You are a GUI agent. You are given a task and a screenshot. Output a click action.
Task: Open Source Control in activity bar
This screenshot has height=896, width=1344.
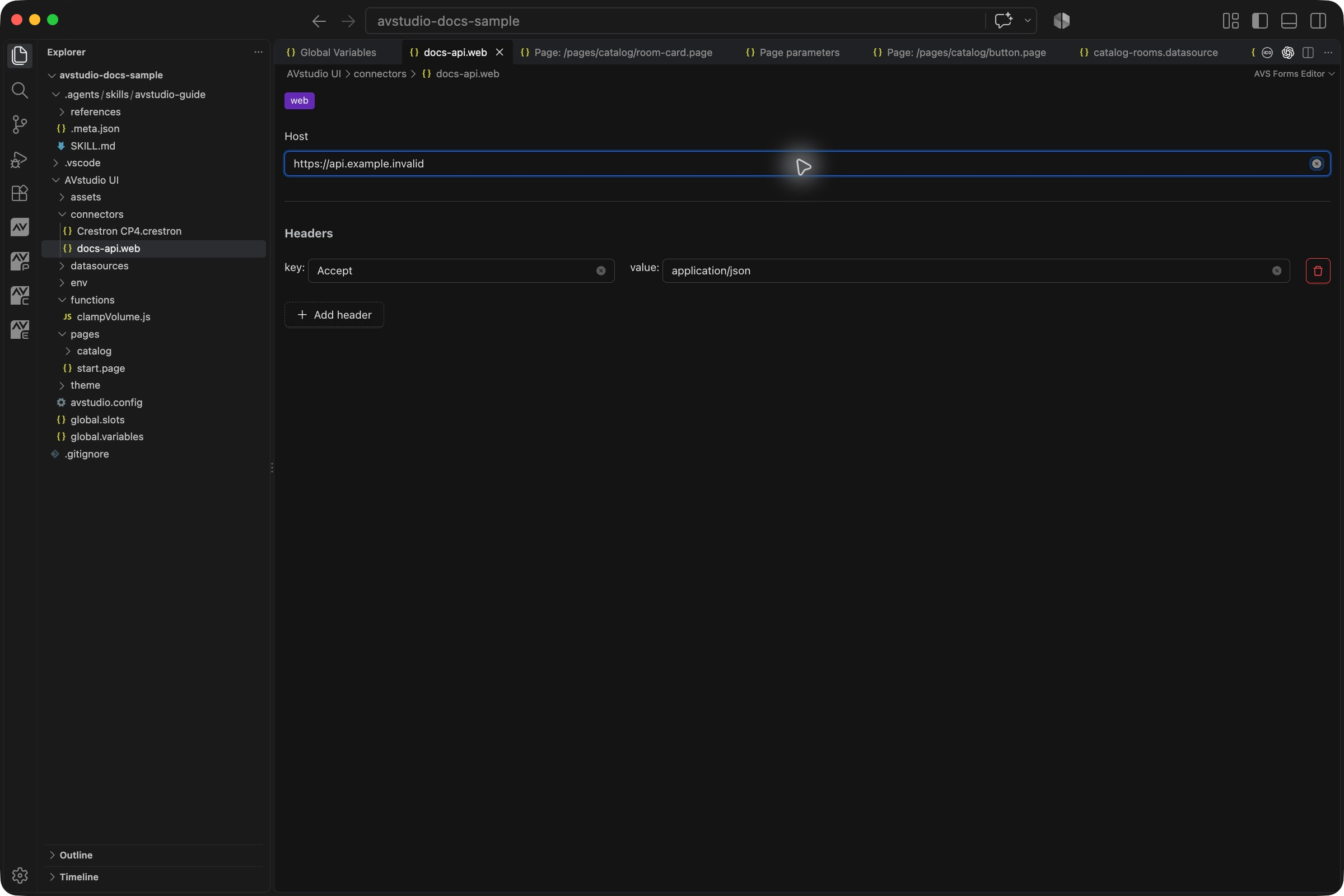(x=20, y=124)
